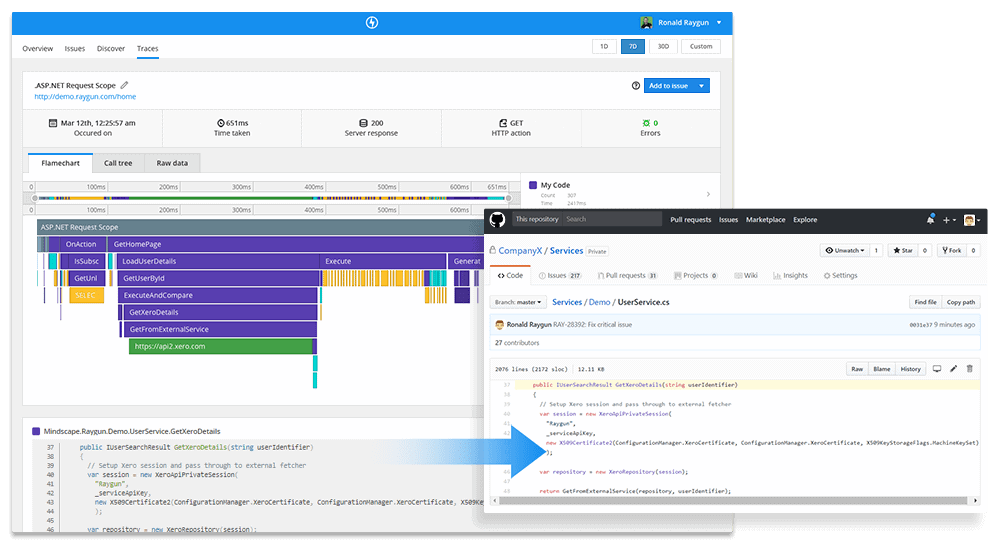This screenshot has height=552, width=996.
Task: Click the help question mark icon
Action: coord(636,86)
